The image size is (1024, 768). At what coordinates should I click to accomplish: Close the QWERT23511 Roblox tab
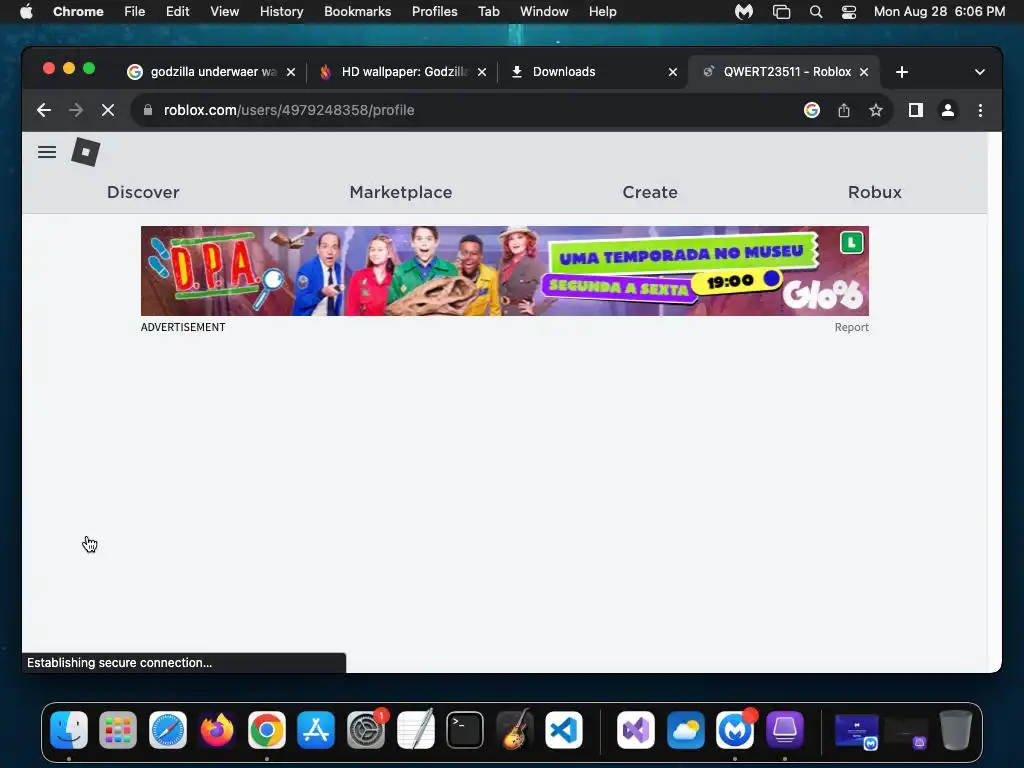[x=864, y=72]
